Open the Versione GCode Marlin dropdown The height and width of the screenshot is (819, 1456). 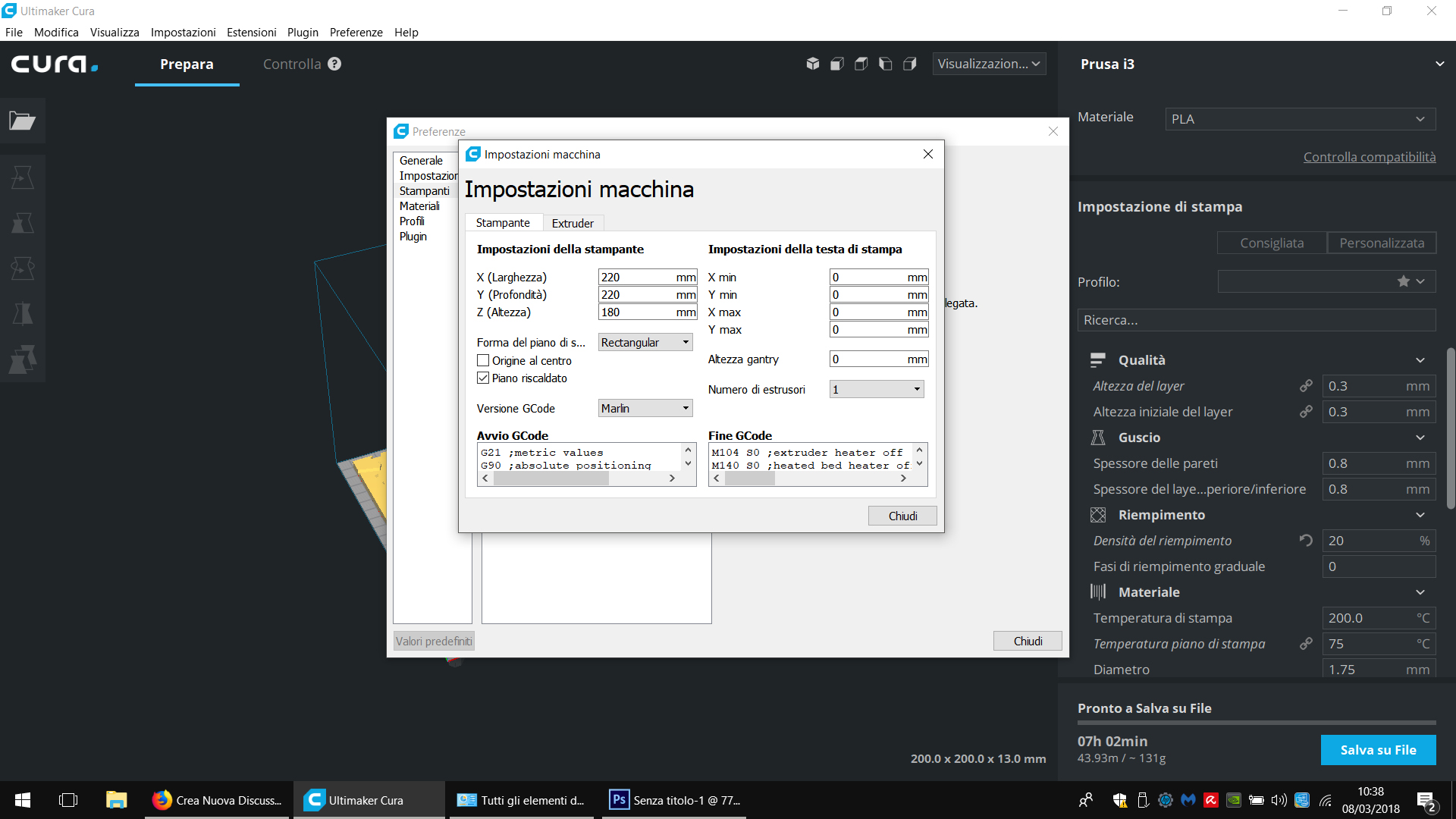click(645, 409)
